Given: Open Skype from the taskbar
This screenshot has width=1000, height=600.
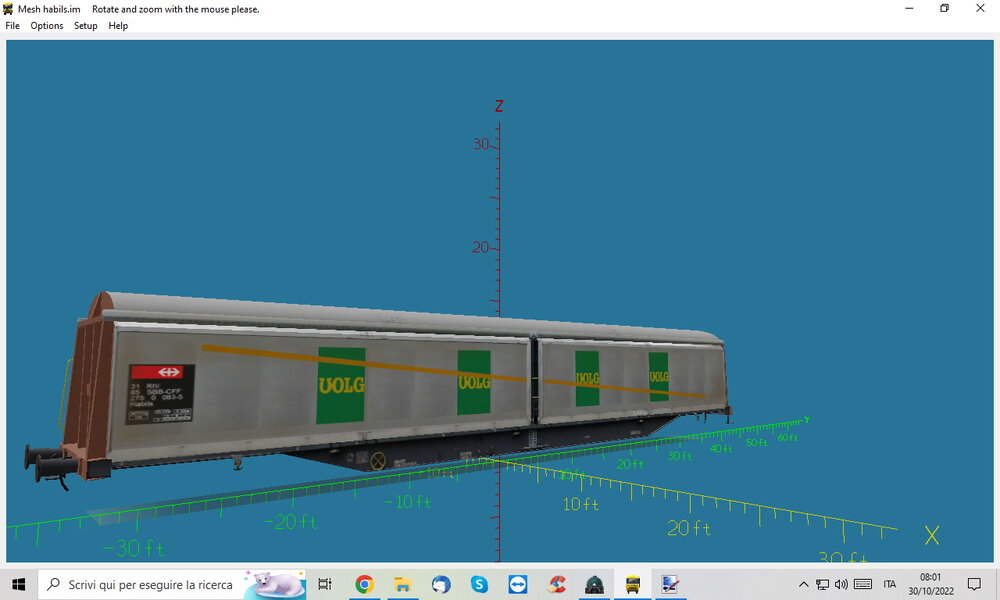Looking at the screenshot, I should tap(479, 584).
